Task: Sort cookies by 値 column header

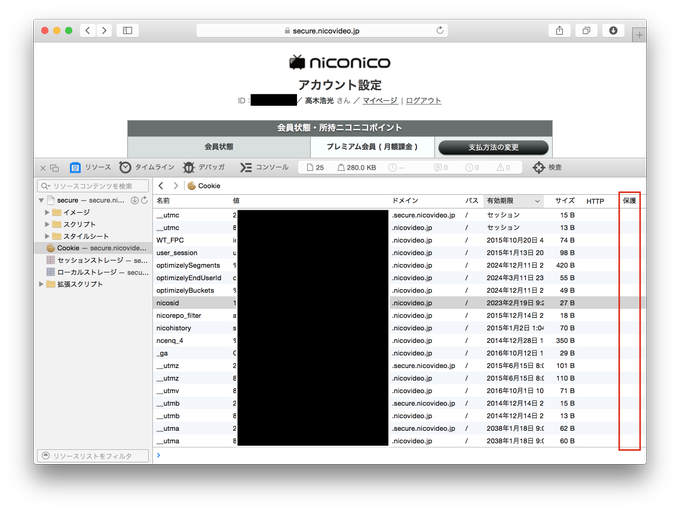Action: (310, 201)
